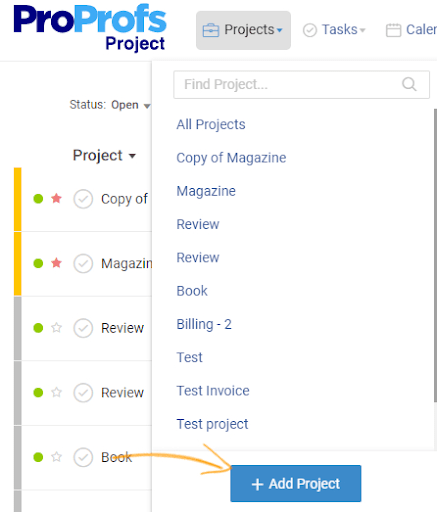Screen dimensions: 437x512
Task: Click green status dot of first Review row
Action: (38, 328)
